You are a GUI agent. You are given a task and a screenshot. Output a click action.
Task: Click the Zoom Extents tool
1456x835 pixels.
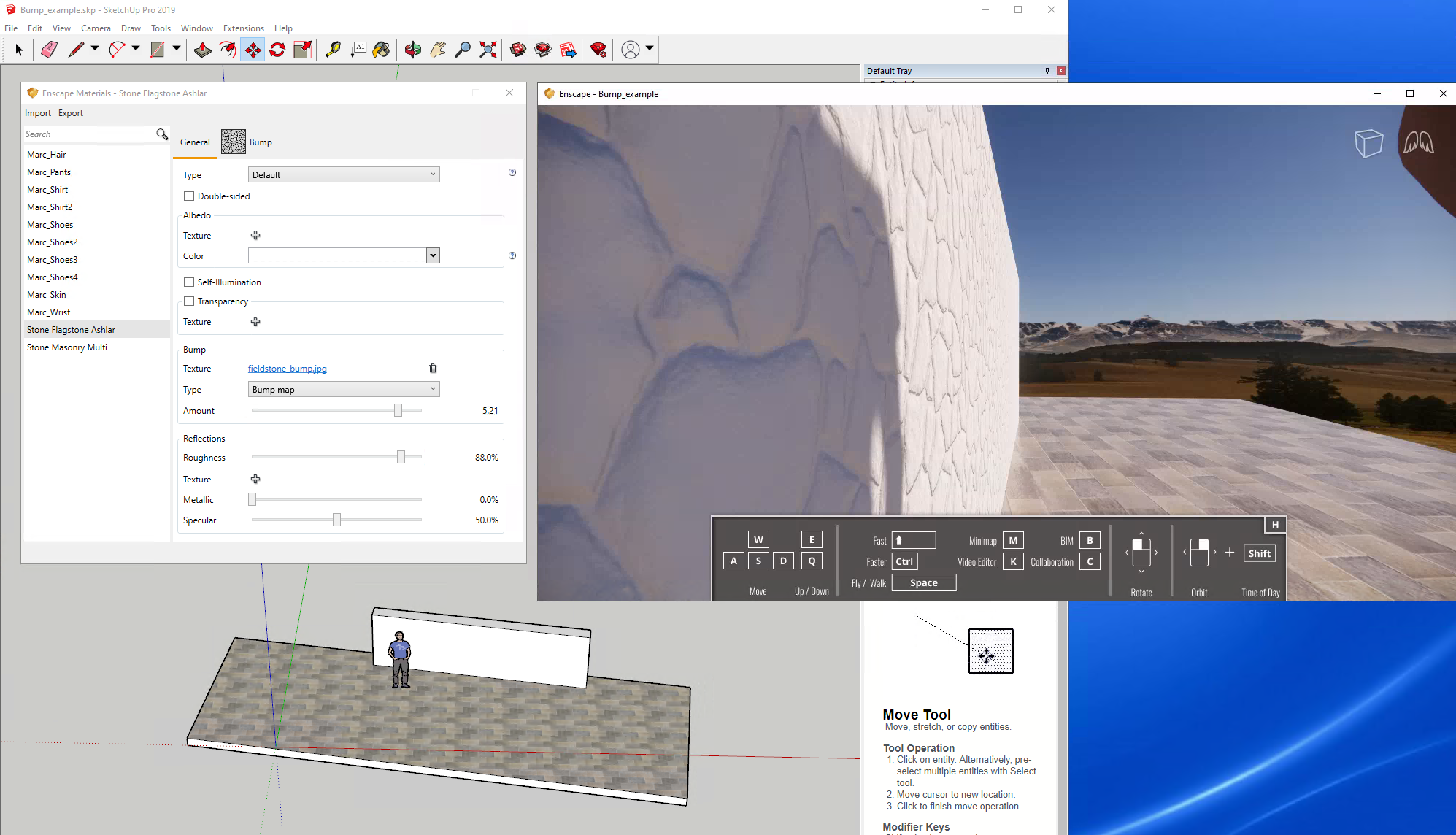(x=488, y=50)
